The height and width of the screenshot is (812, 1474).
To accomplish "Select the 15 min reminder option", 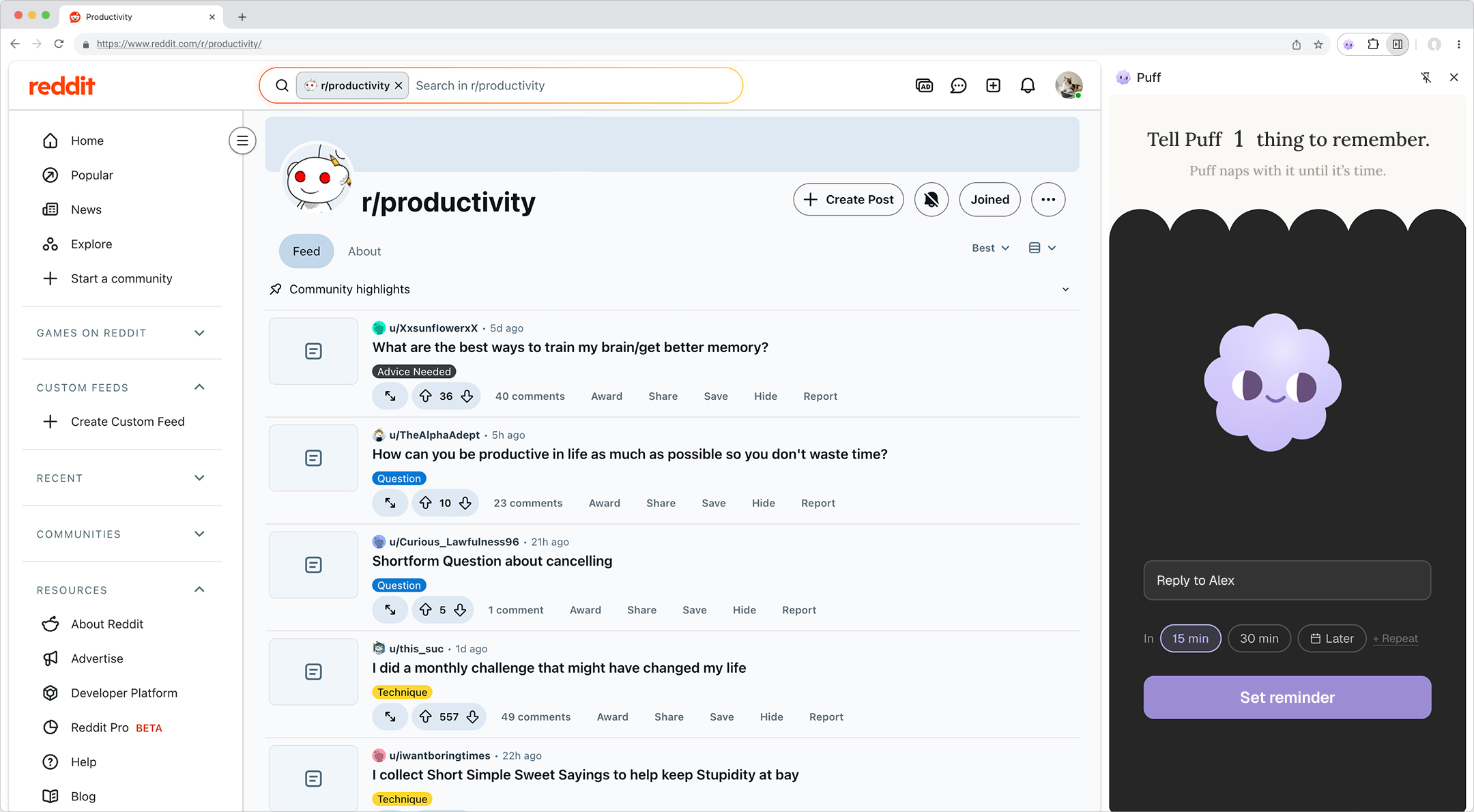I will tap(1191, 639).
